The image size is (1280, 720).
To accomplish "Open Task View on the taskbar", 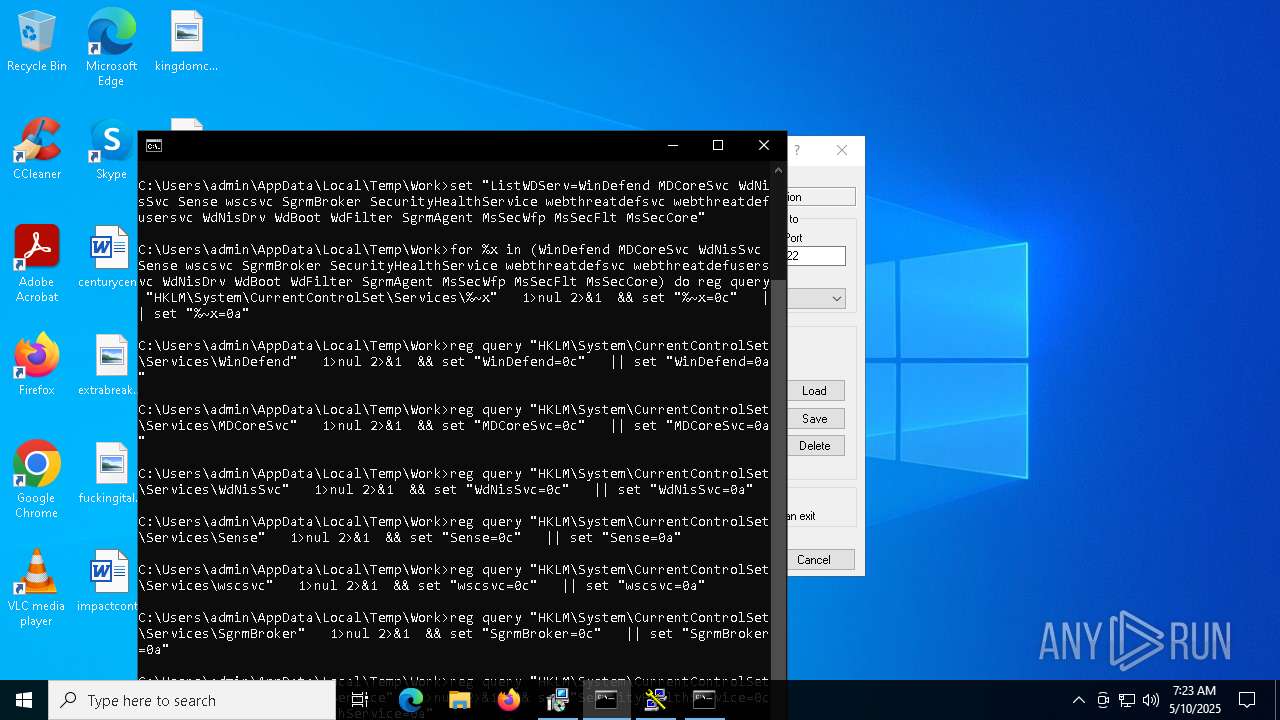I will (360, 700).
